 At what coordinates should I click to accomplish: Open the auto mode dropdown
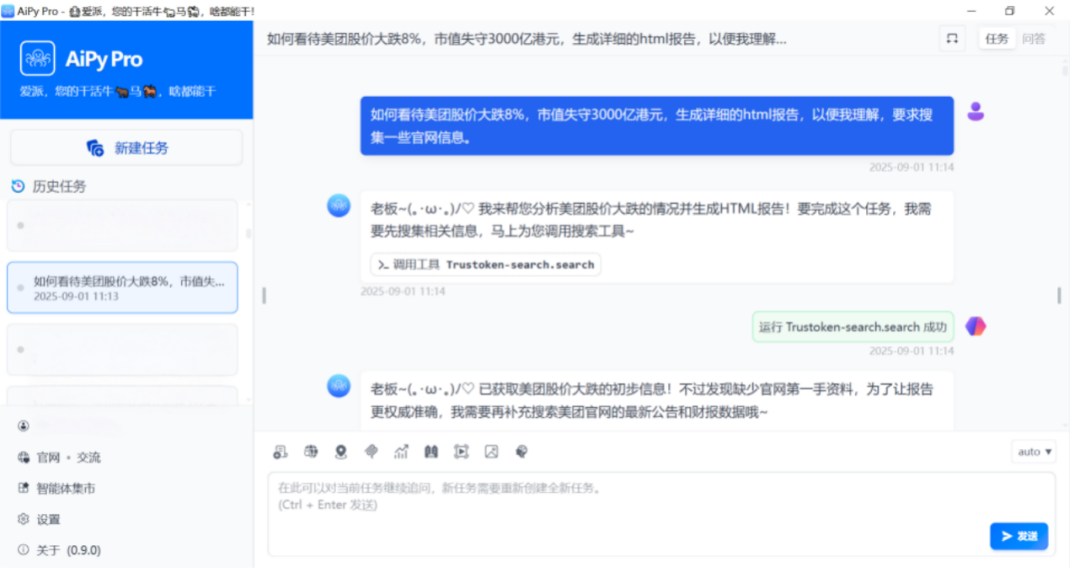pos(1034,453)
